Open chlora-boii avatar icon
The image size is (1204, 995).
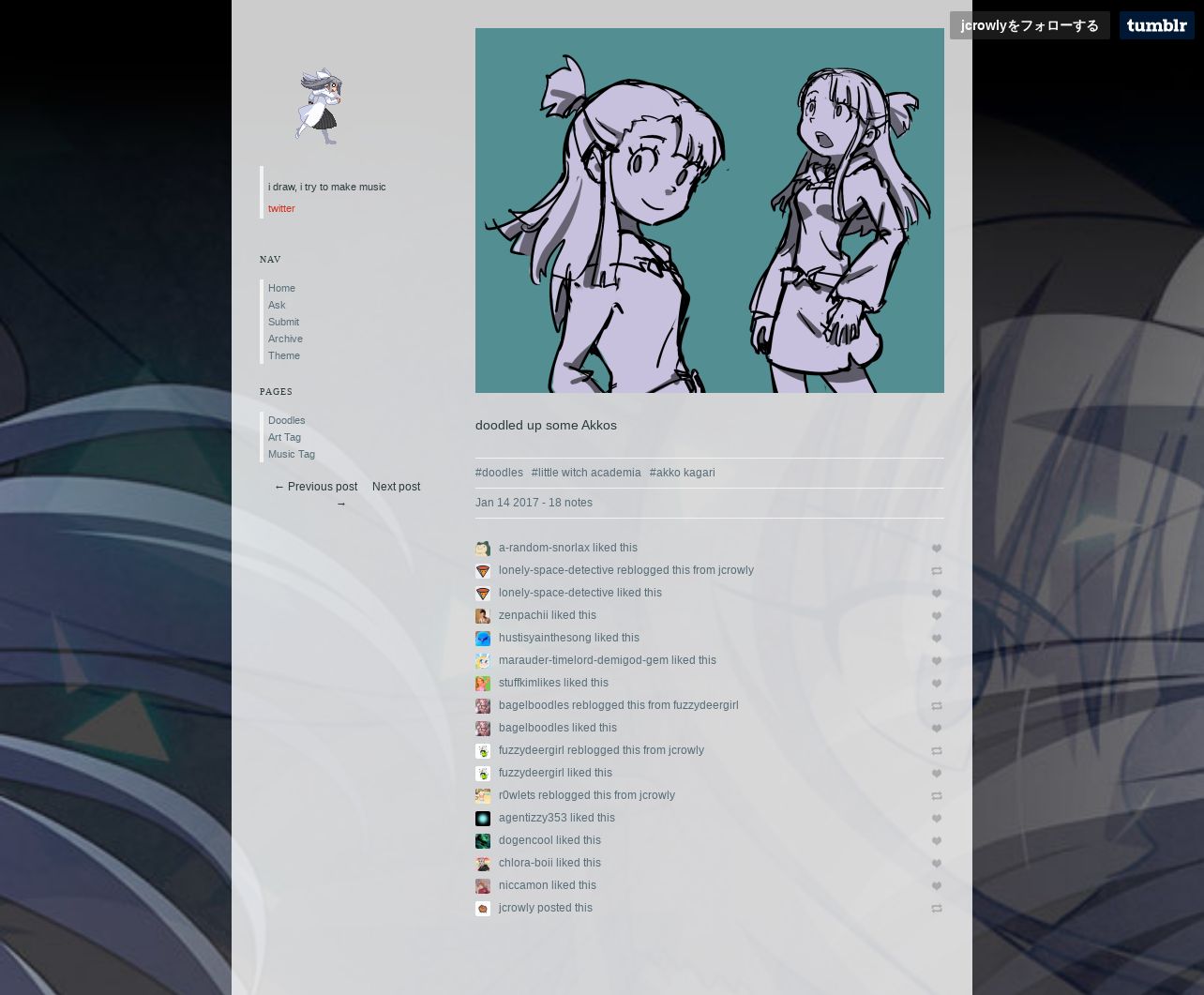click(483, 864)
